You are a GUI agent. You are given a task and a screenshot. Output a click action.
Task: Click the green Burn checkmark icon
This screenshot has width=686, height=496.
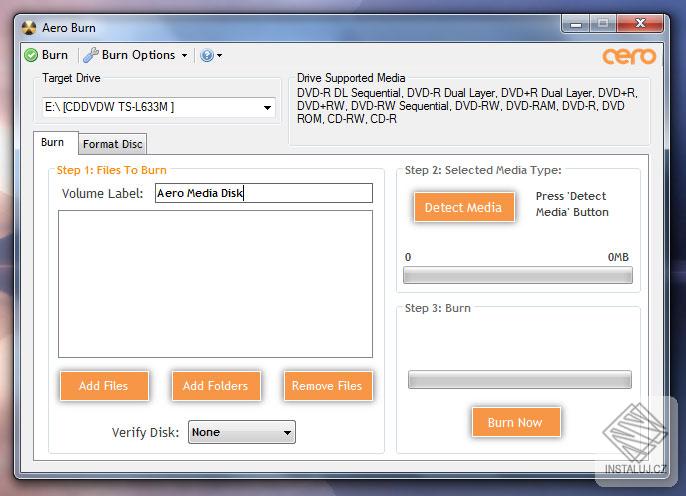point(31,56)
